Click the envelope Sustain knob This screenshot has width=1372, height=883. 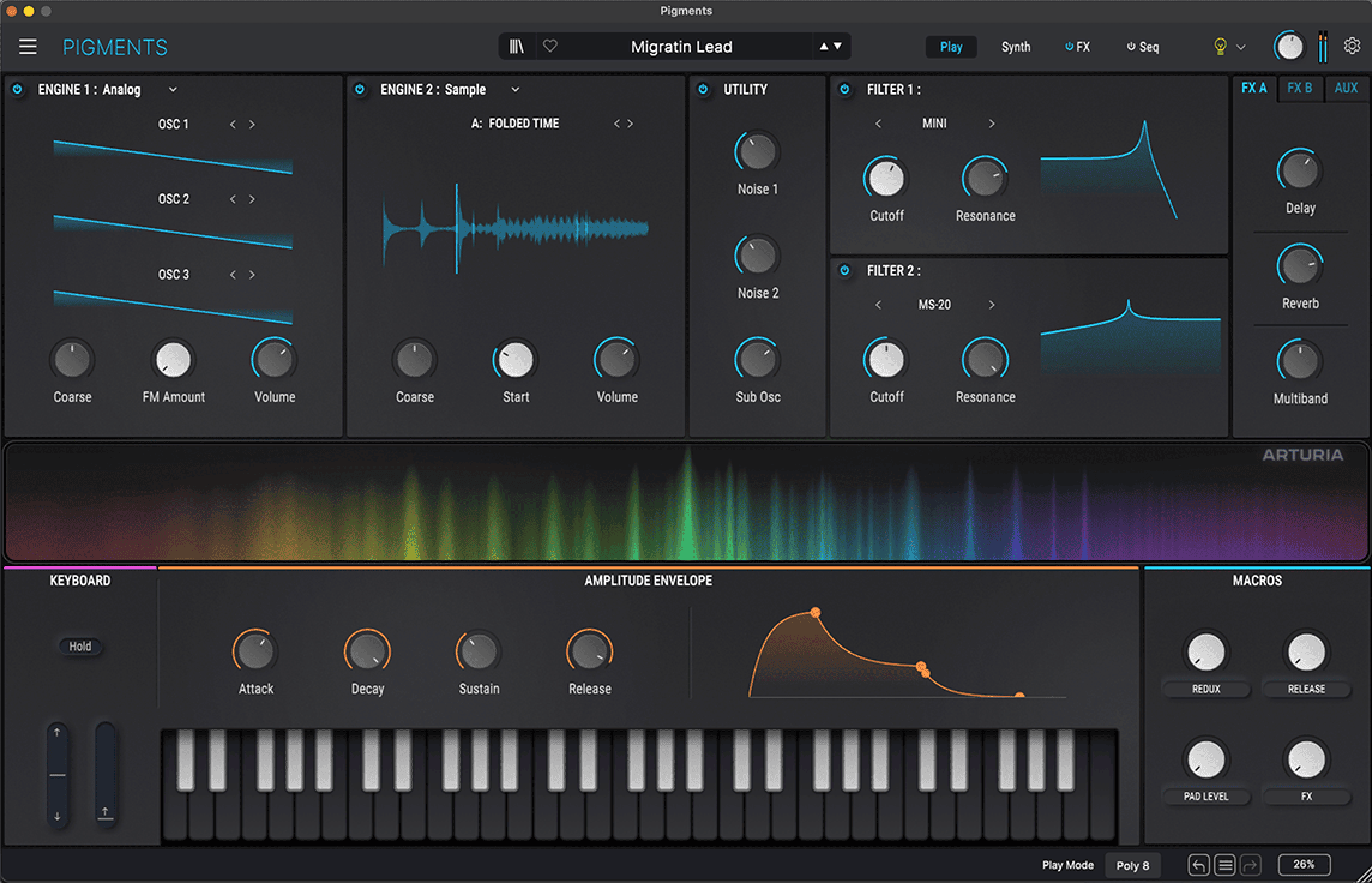tap(479, 651)
